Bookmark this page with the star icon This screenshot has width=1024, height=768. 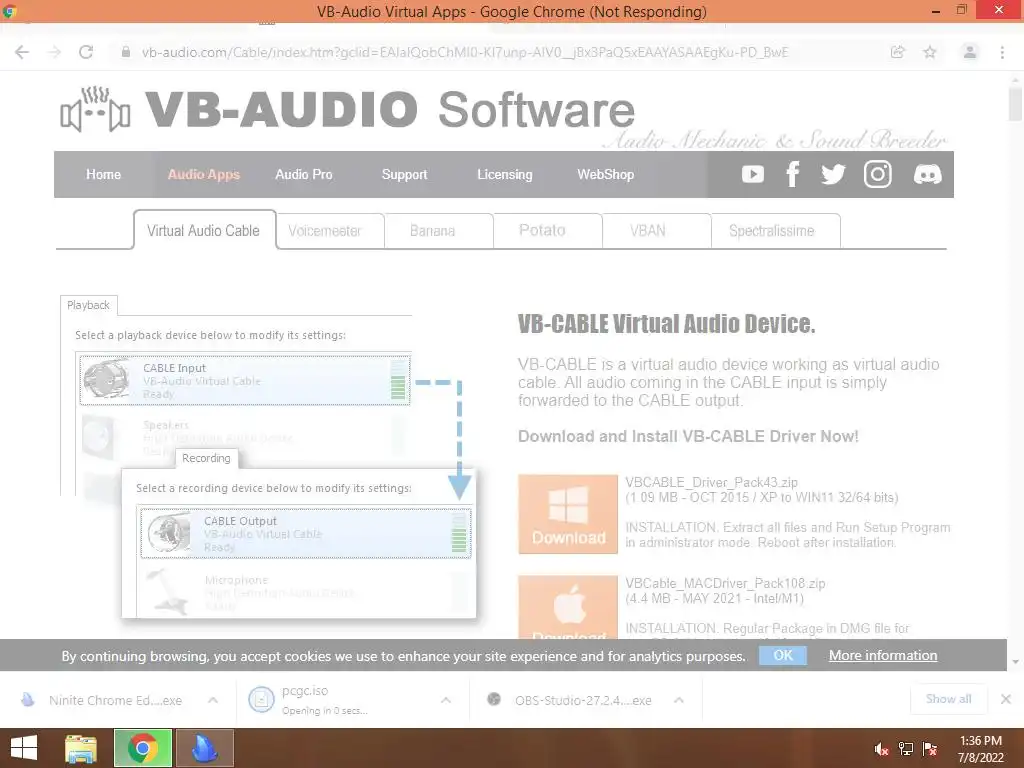930,52
